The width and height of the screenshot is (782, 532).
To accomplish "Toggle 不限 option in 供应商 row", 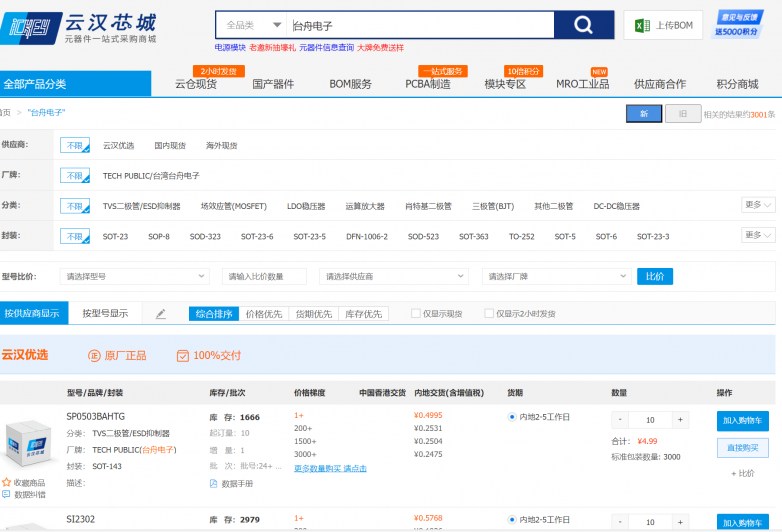I will click(x=75, y=145).
